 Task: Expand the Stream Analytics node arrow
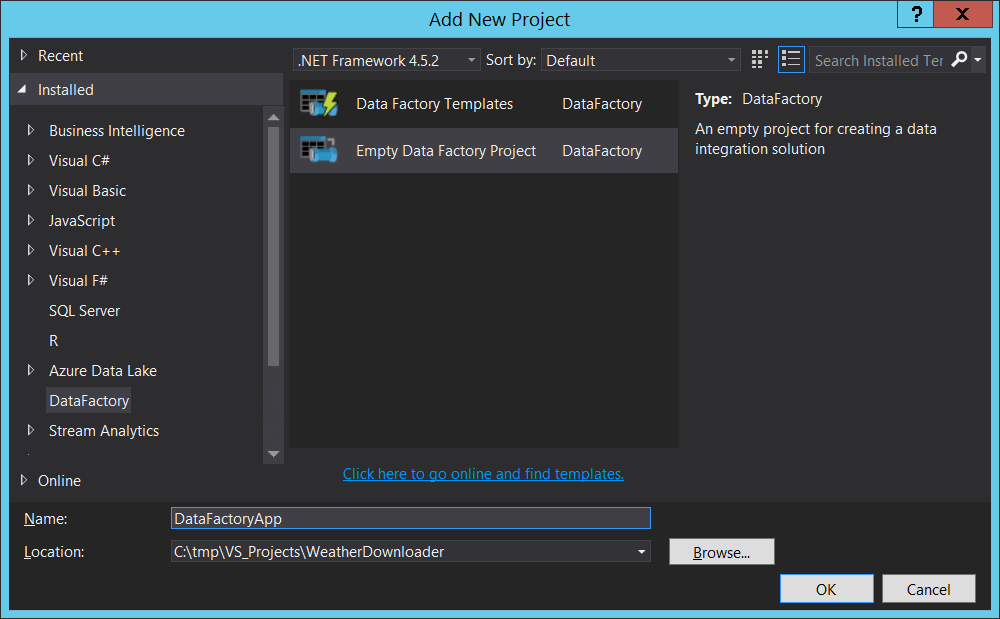(x=31, y=430)
